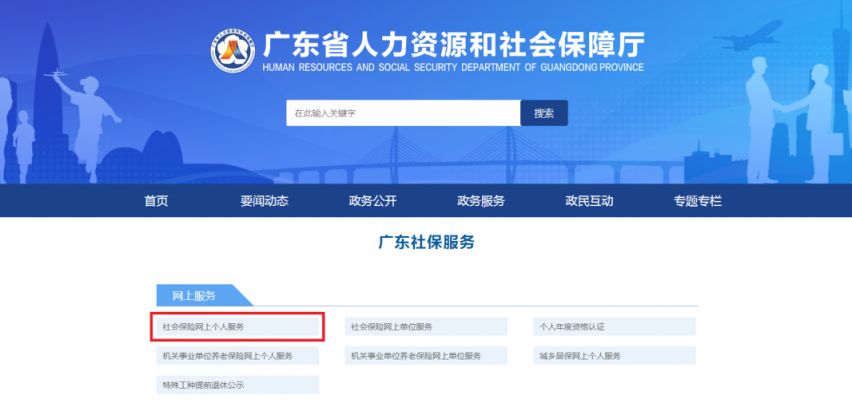
Task: Focus the keyword search input field
Action: coord(402,113)
